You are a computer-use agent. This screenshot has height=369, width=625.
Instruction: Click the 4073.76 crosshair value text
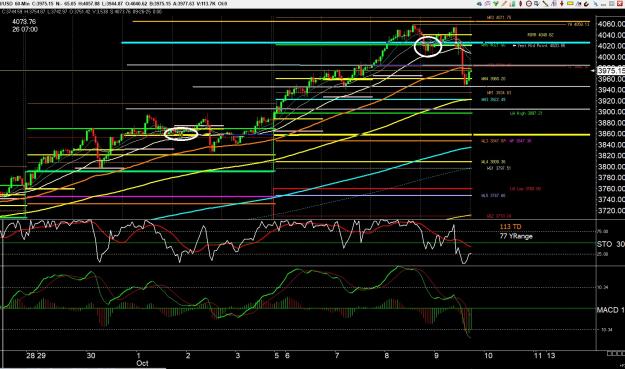point(24,22)
